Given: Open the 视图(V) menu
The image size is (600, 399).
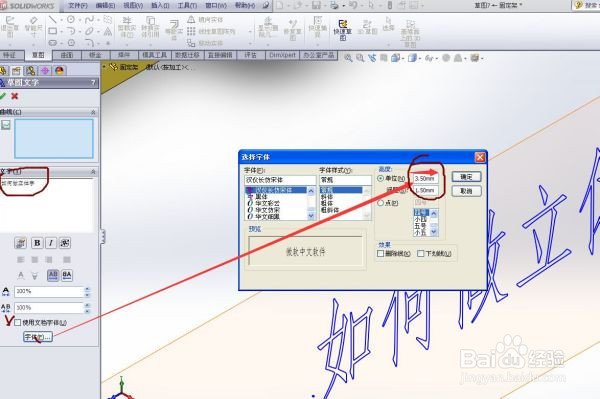Looking at the screenshot, I should (x=133, y=5).
